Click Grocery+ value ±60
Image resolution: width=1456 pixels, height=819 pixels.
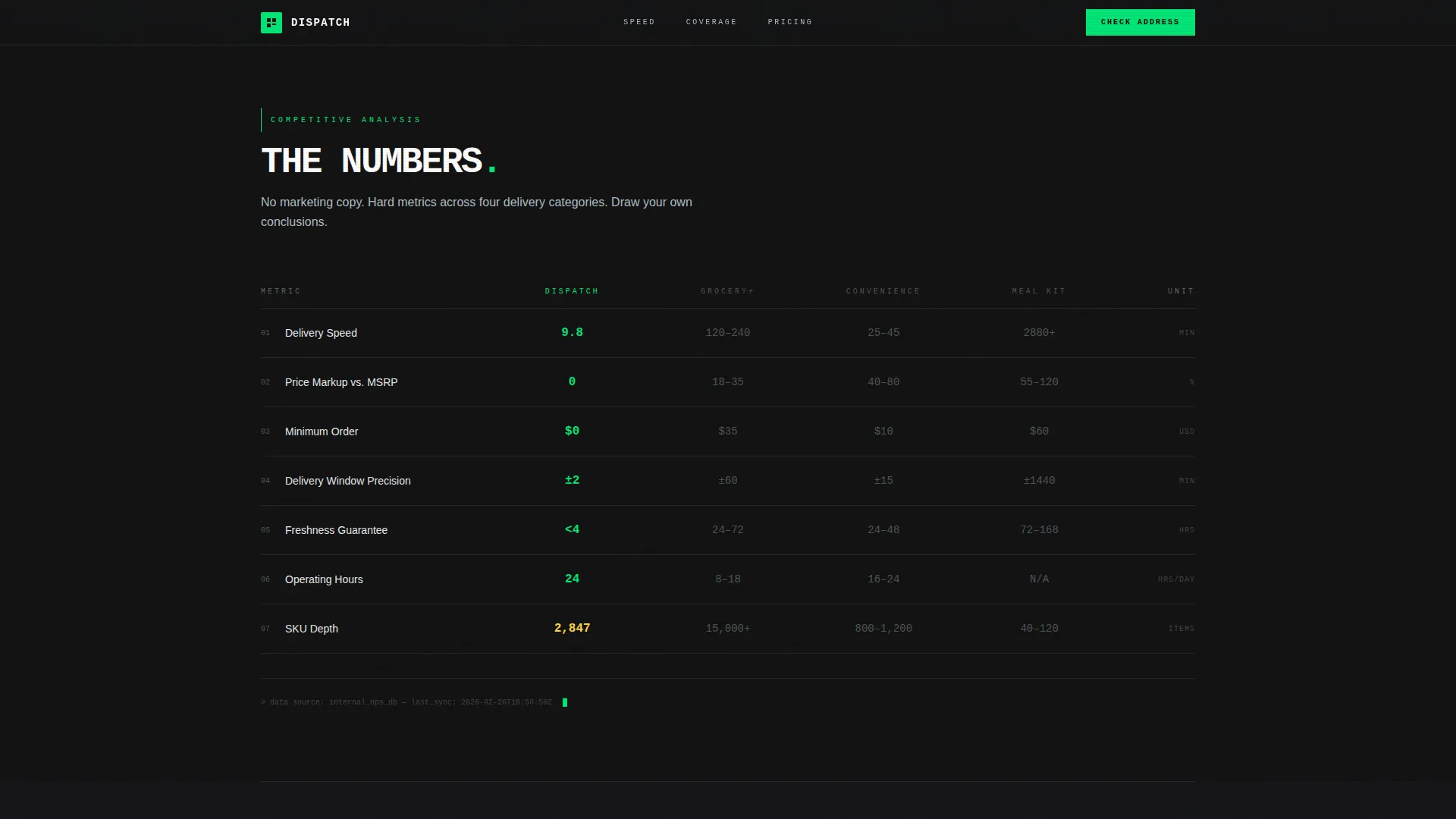click(x=727, y=481)
